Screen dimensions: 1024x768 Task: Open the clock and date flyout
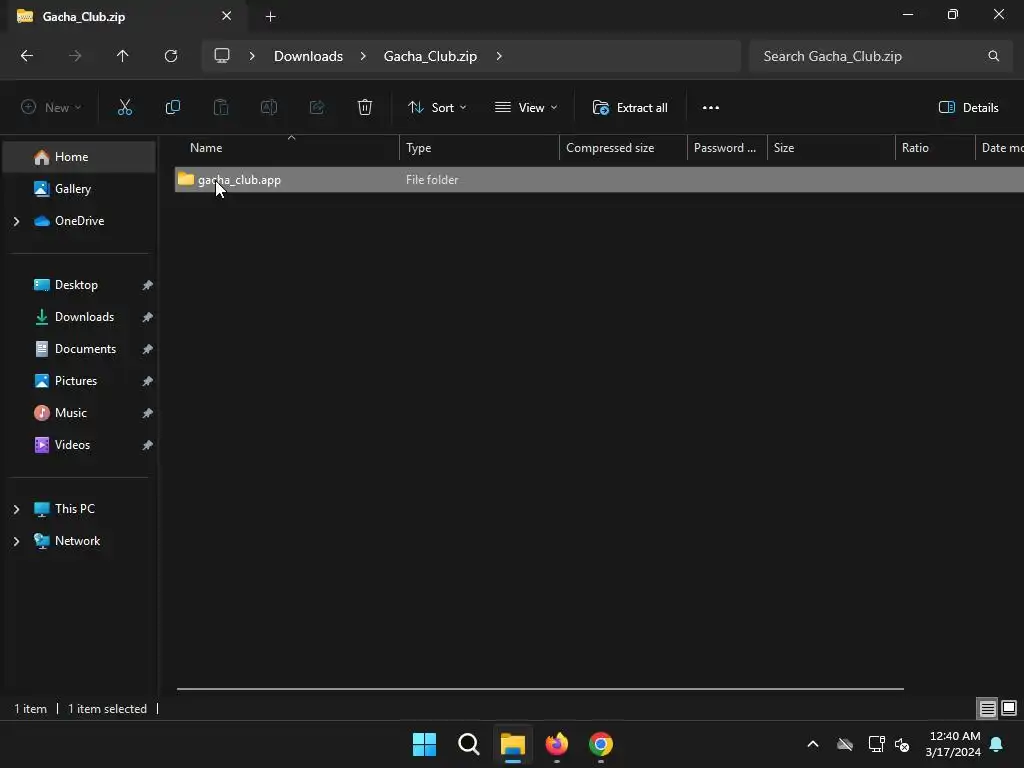(x=953, y=744)
